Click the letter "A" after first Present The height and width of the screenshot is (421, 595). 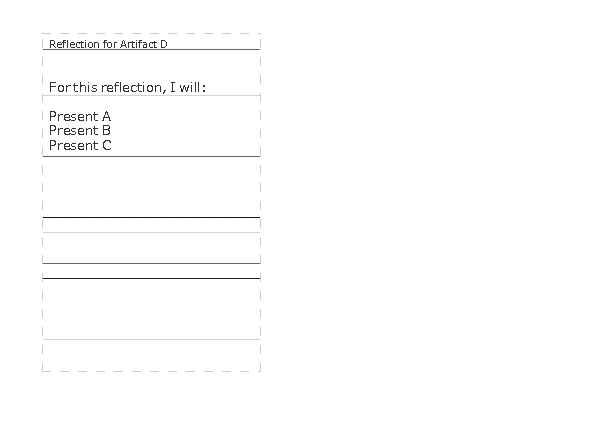click(106, 116)
